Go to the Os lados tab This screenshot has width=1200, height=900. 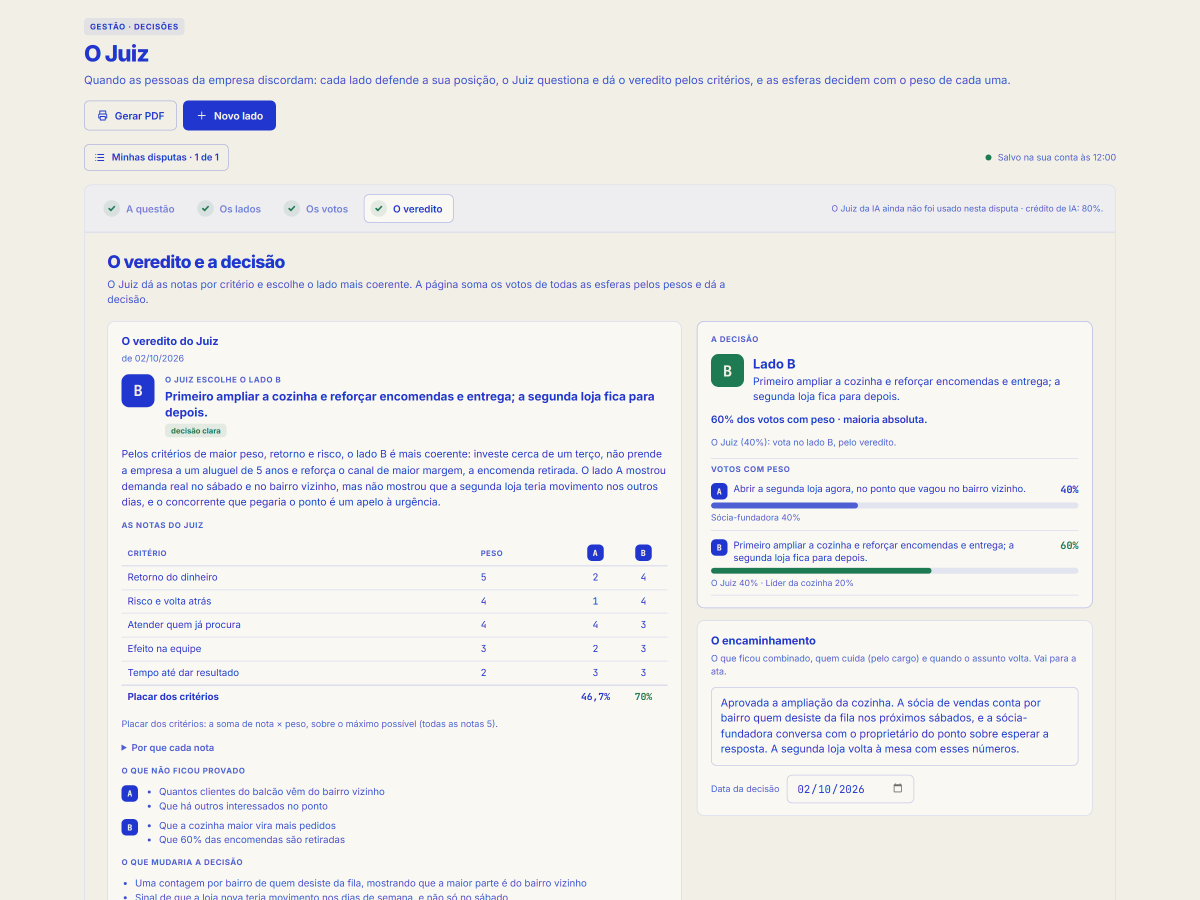coord(229,208)
